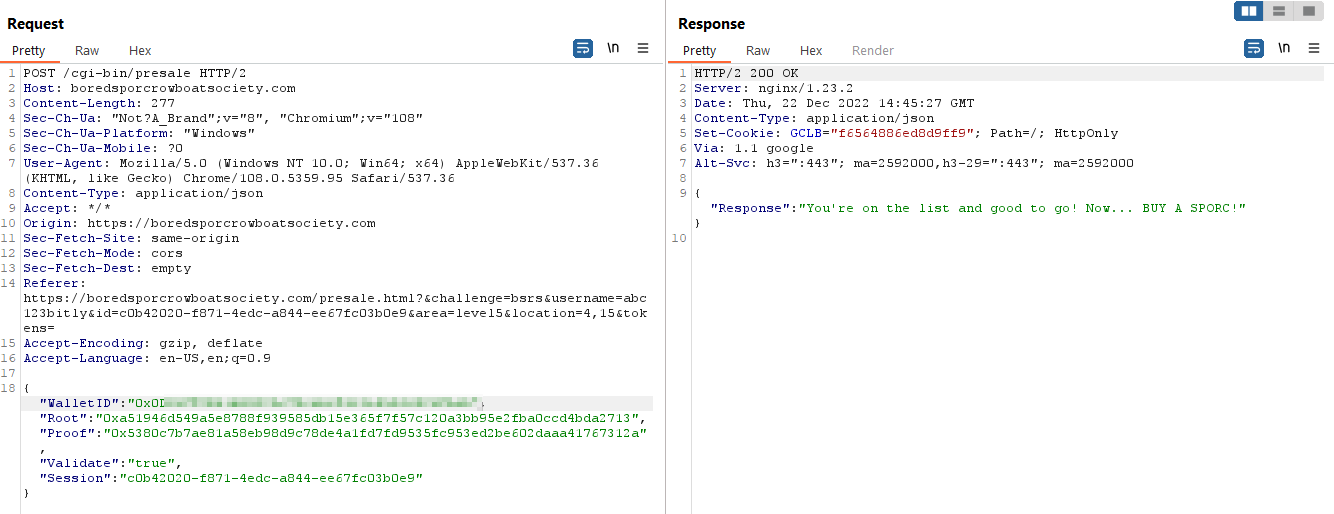Toggle word wrap in the Request panel
The height and width of the screenshot is (514, 1334).
pos(583,48)
